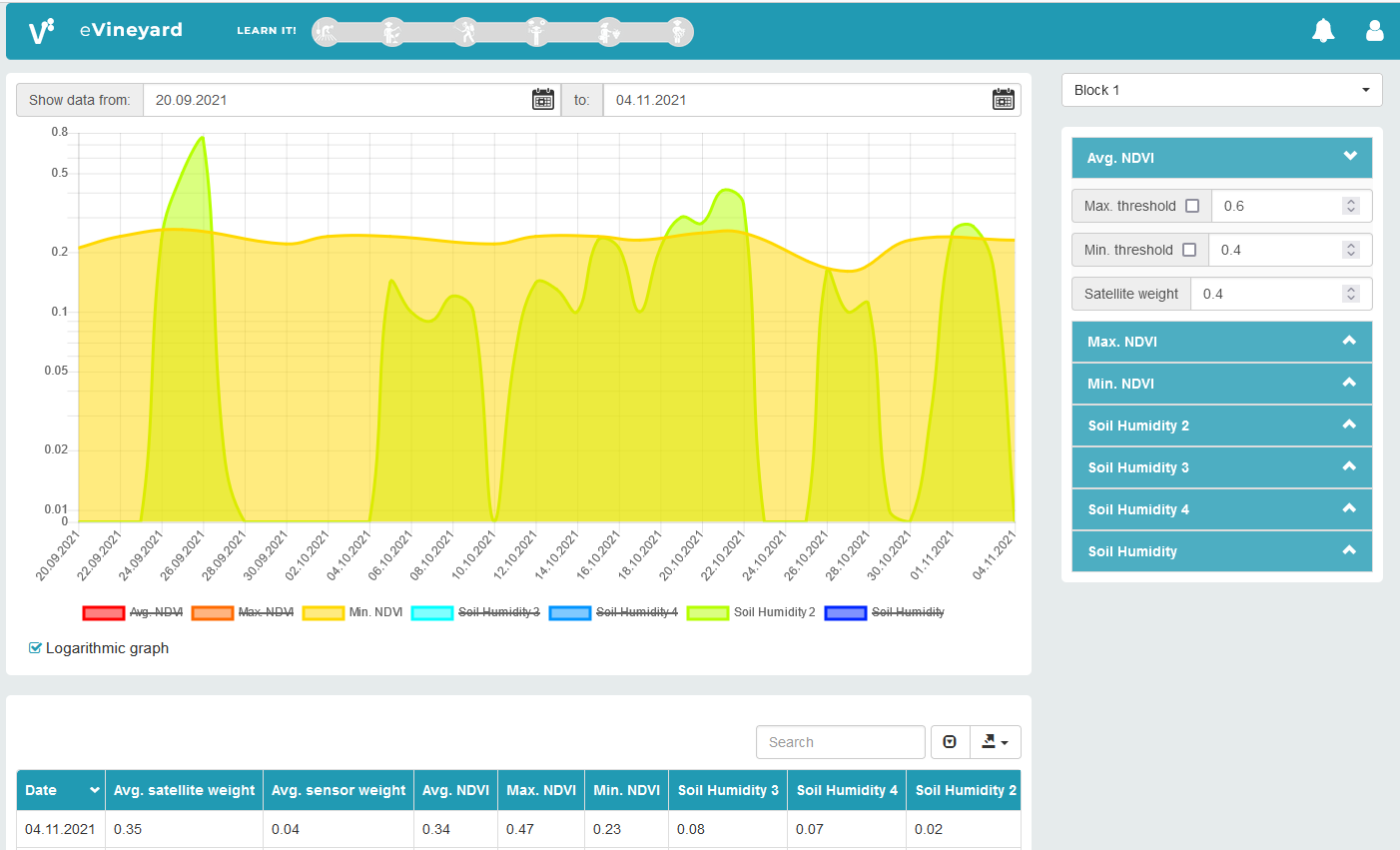Toggle Soil Humidity 2 series in legend
This screenshot has height=850, width=1400.
point(751,612)
